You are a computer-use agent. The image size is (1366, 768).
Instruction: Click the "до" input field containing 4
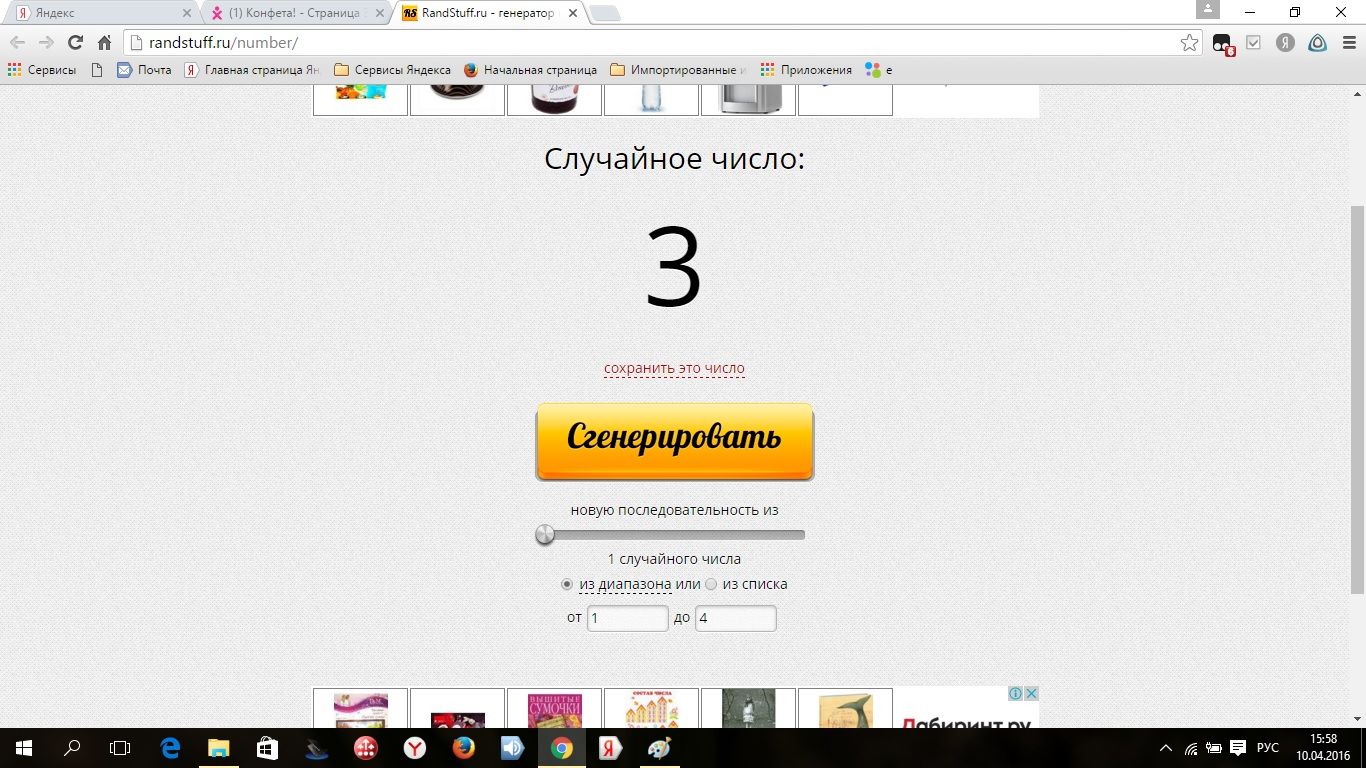(x=735, y=618)
